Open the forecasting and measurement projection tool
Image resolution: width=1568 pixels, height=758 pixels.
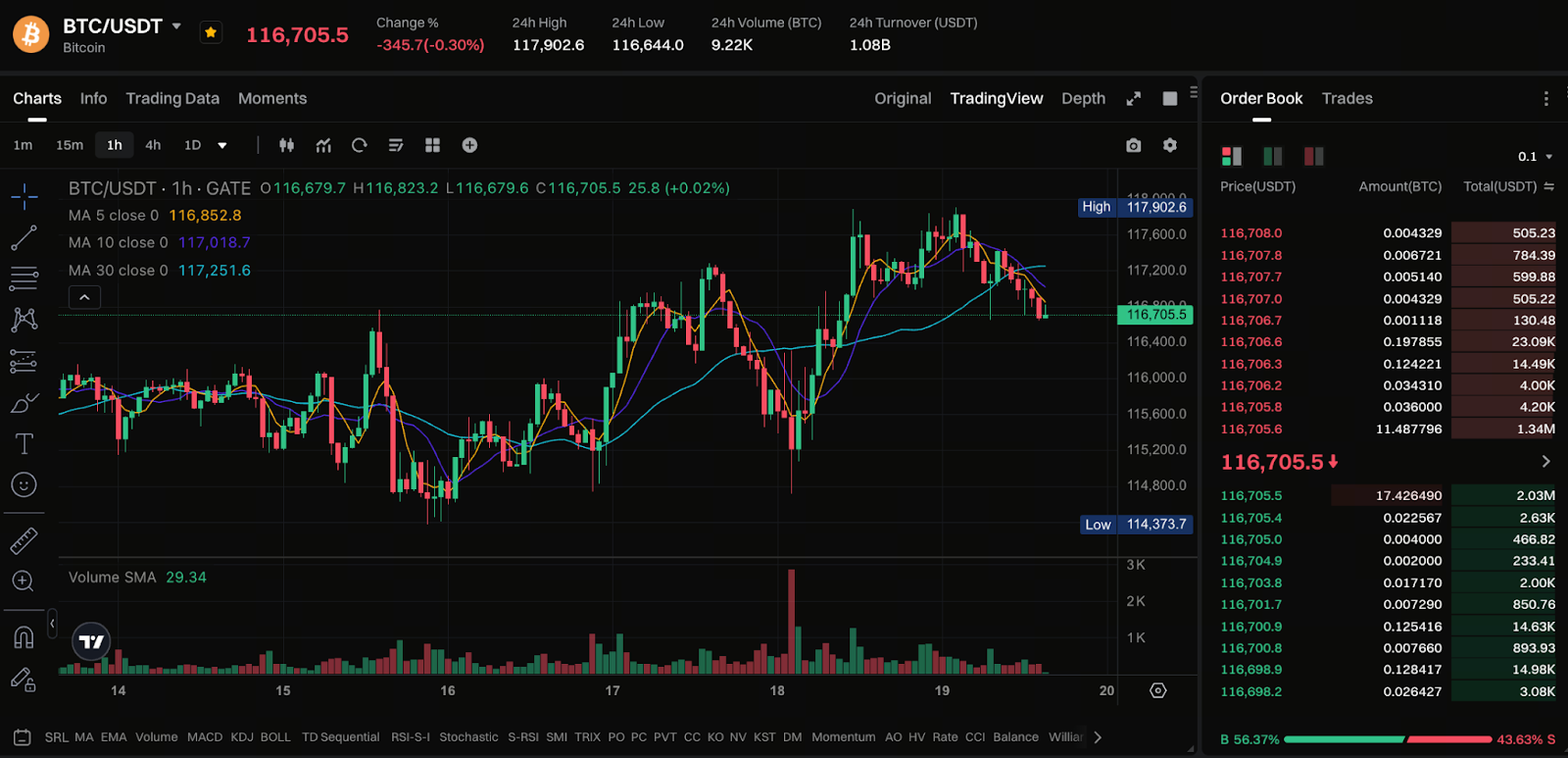(24, 361)
